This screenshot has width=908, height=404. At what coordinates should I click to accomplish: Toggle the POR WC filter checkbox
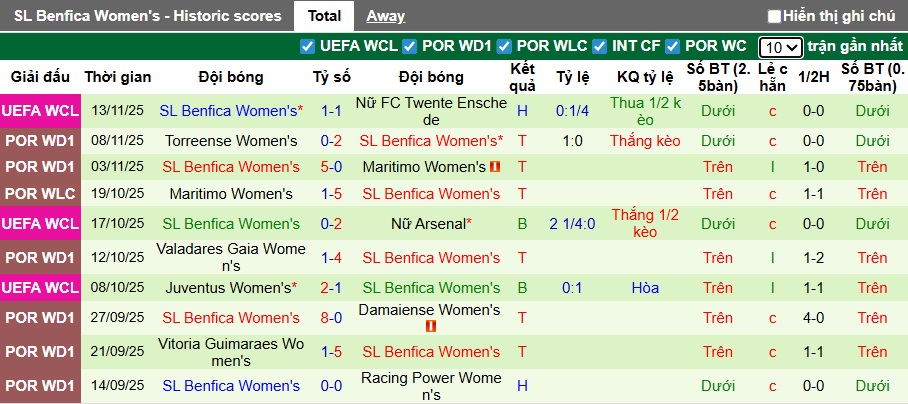(673, 46)
